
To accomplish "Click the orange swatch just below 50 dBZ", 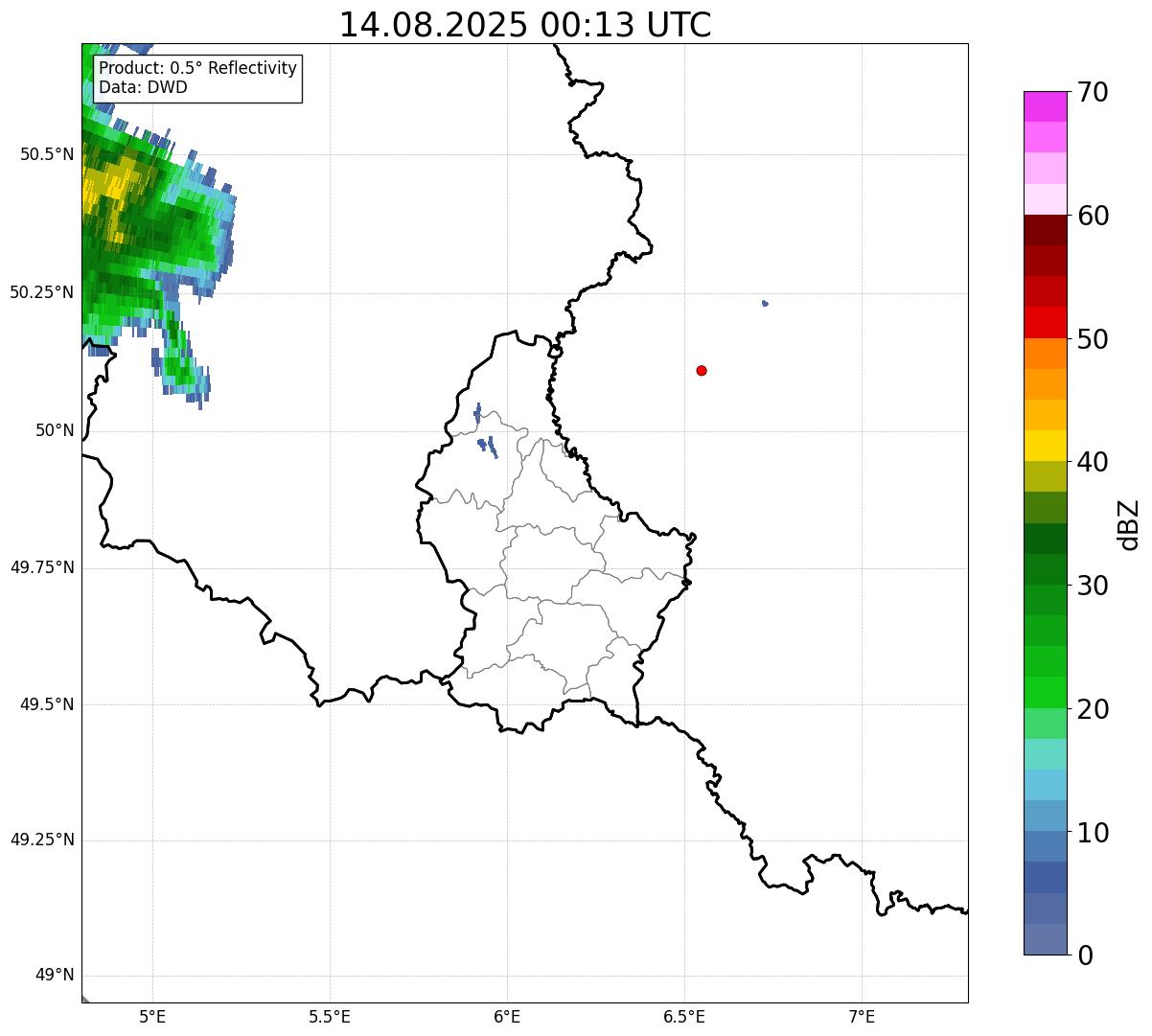I will (x=1045, y=354).
